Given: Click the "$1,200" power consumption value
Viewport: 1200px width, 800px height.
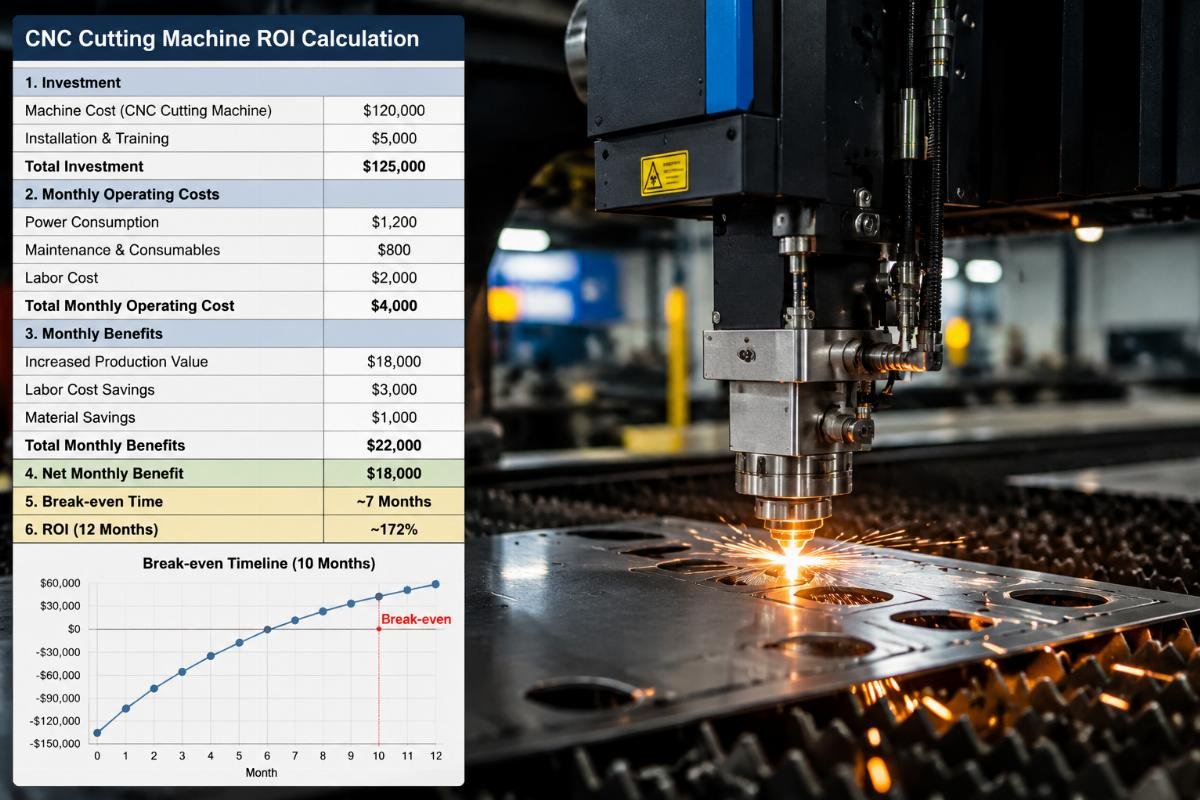Looking at the screenshot, I should coord(394,222).
